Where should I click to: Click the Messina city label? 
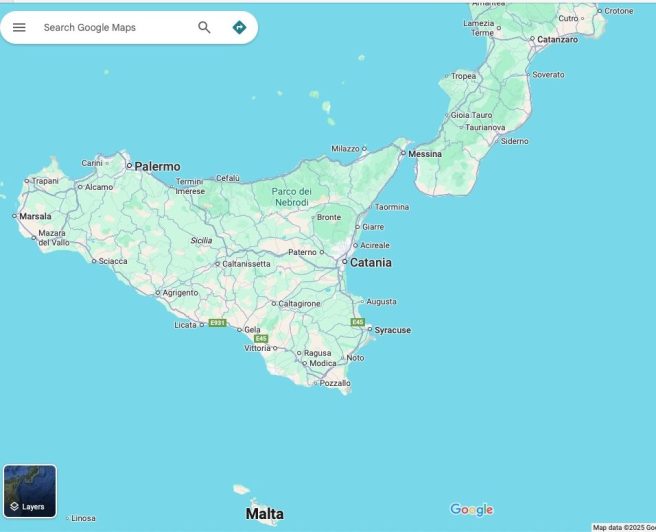point(424,154)
